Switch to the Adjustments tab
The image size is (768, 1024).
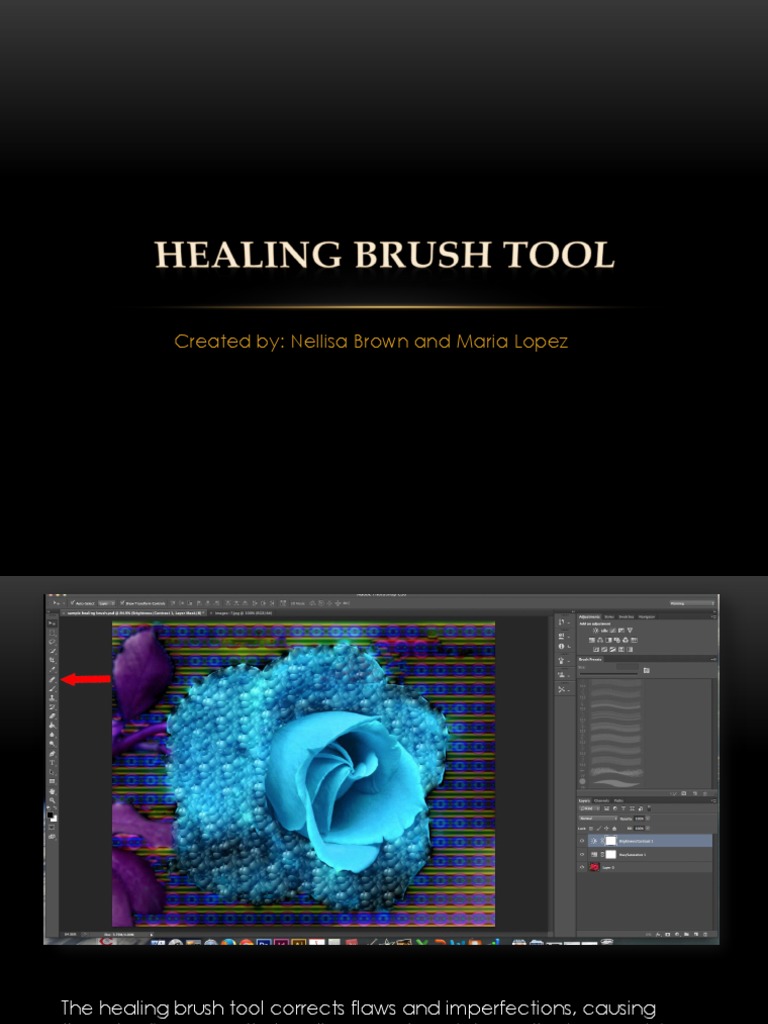[x=589, y=617]
